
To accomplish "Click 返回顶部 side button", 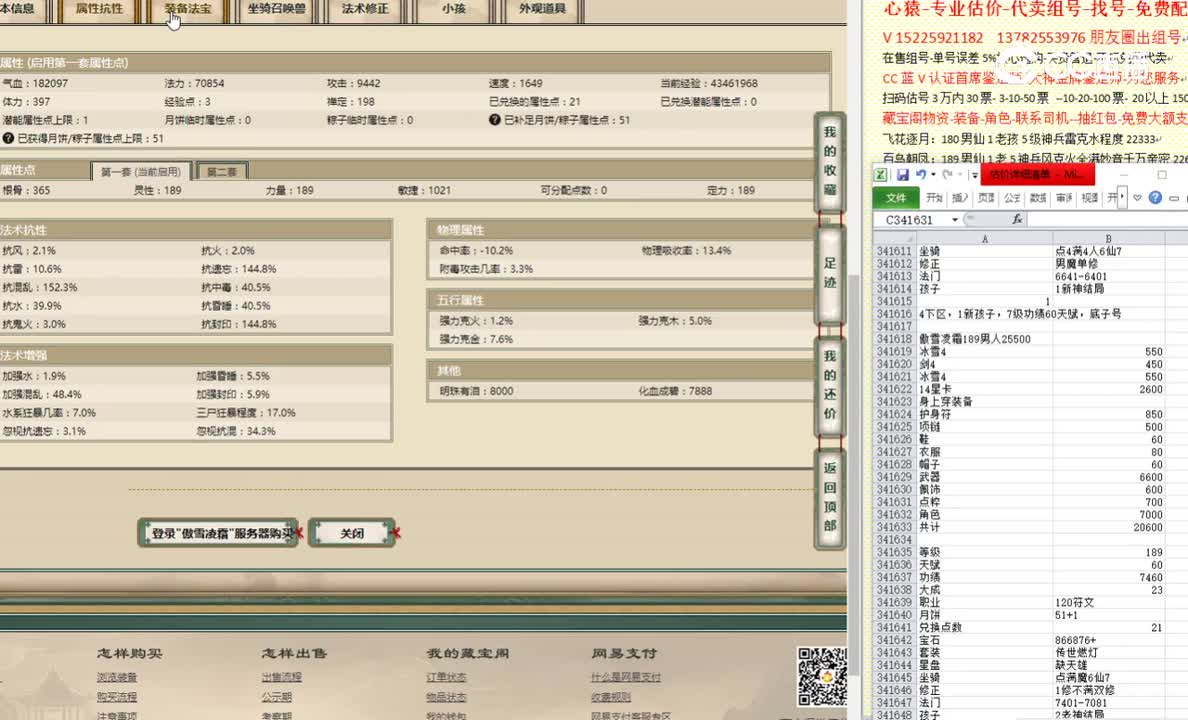I will click(830, 497).
